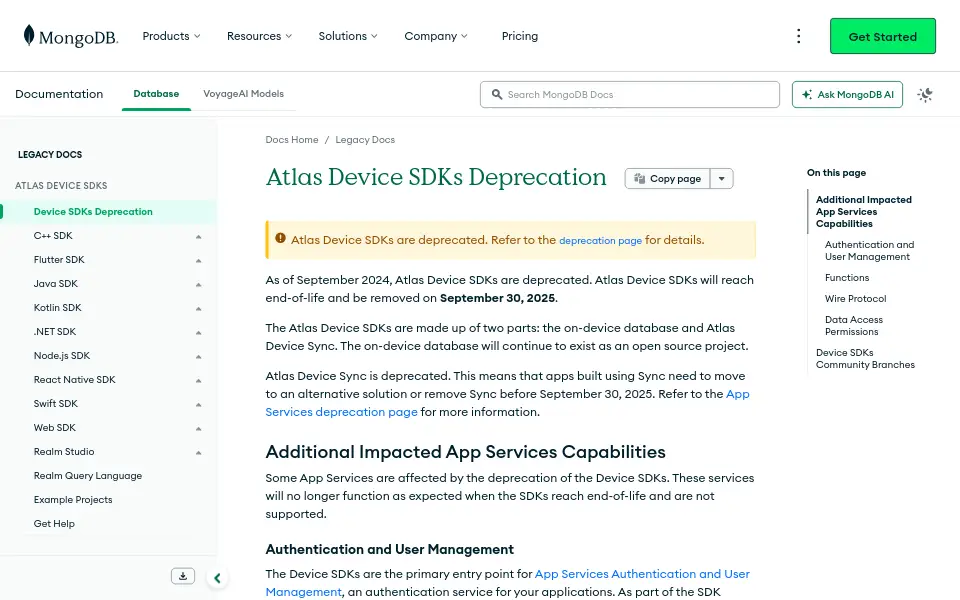
Task: Jump to Wire Protocol section
Action: (855, 299)
